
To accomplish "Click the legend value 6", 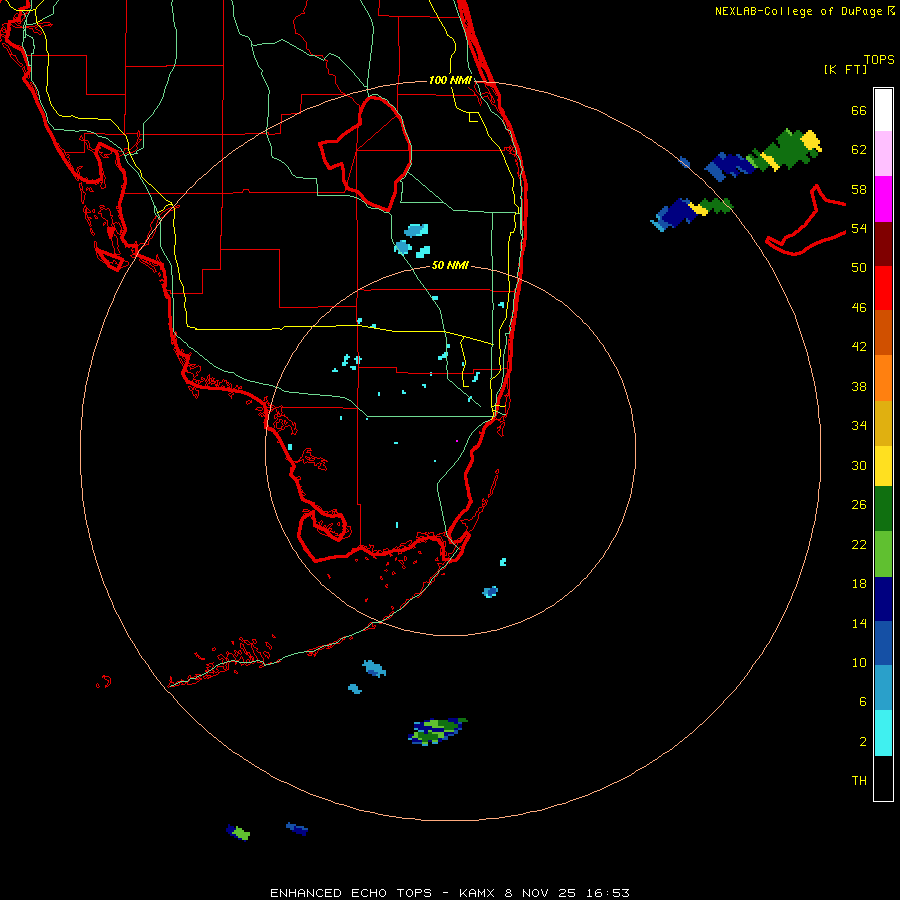I will [x=862, y=701].
